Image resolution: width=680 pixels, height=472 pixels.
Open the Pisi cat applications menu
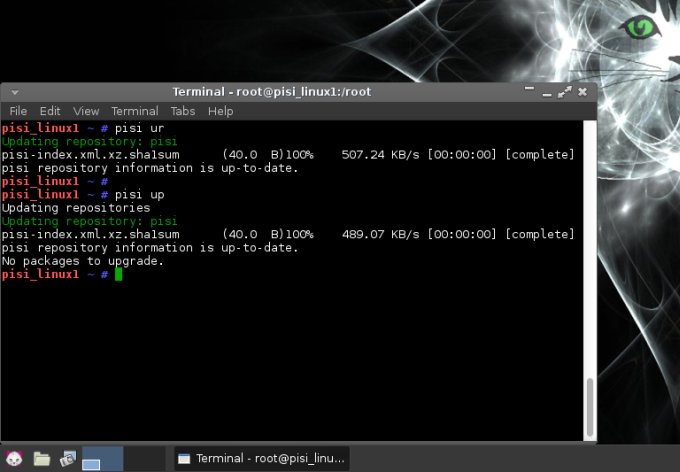14,458
